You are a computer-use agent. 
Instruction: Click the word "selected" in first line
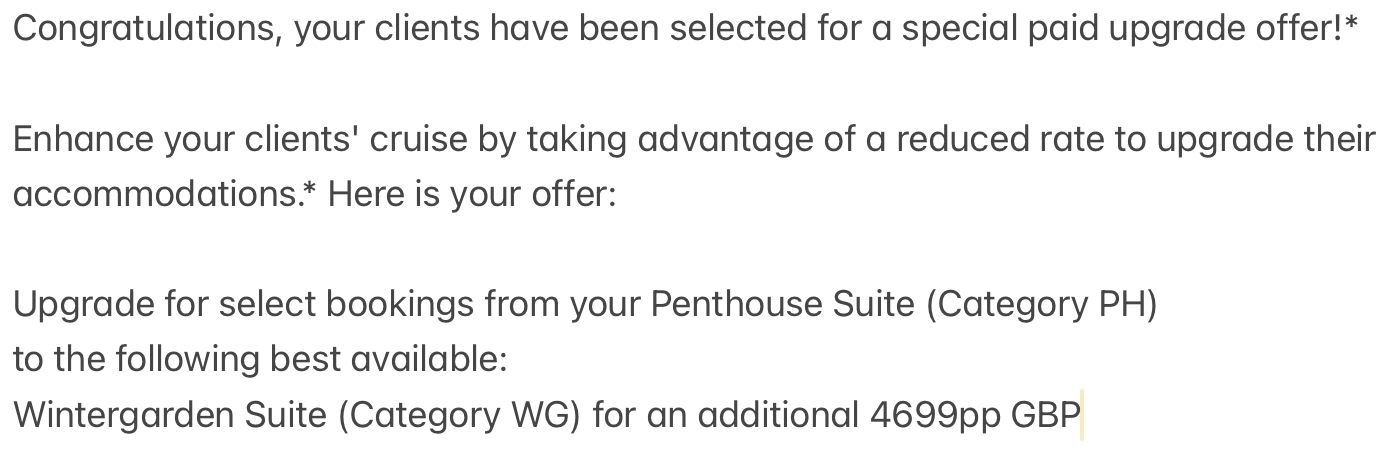(734, 28)
